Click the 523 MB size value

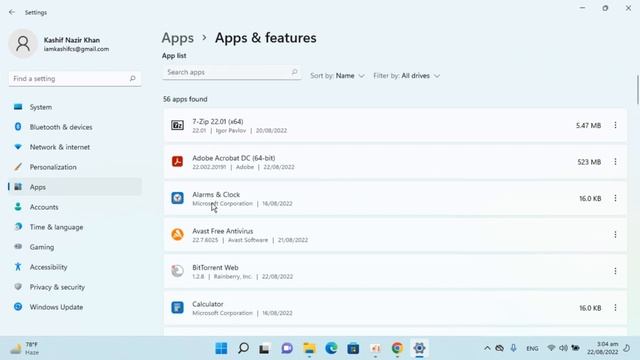click(589, 162)
